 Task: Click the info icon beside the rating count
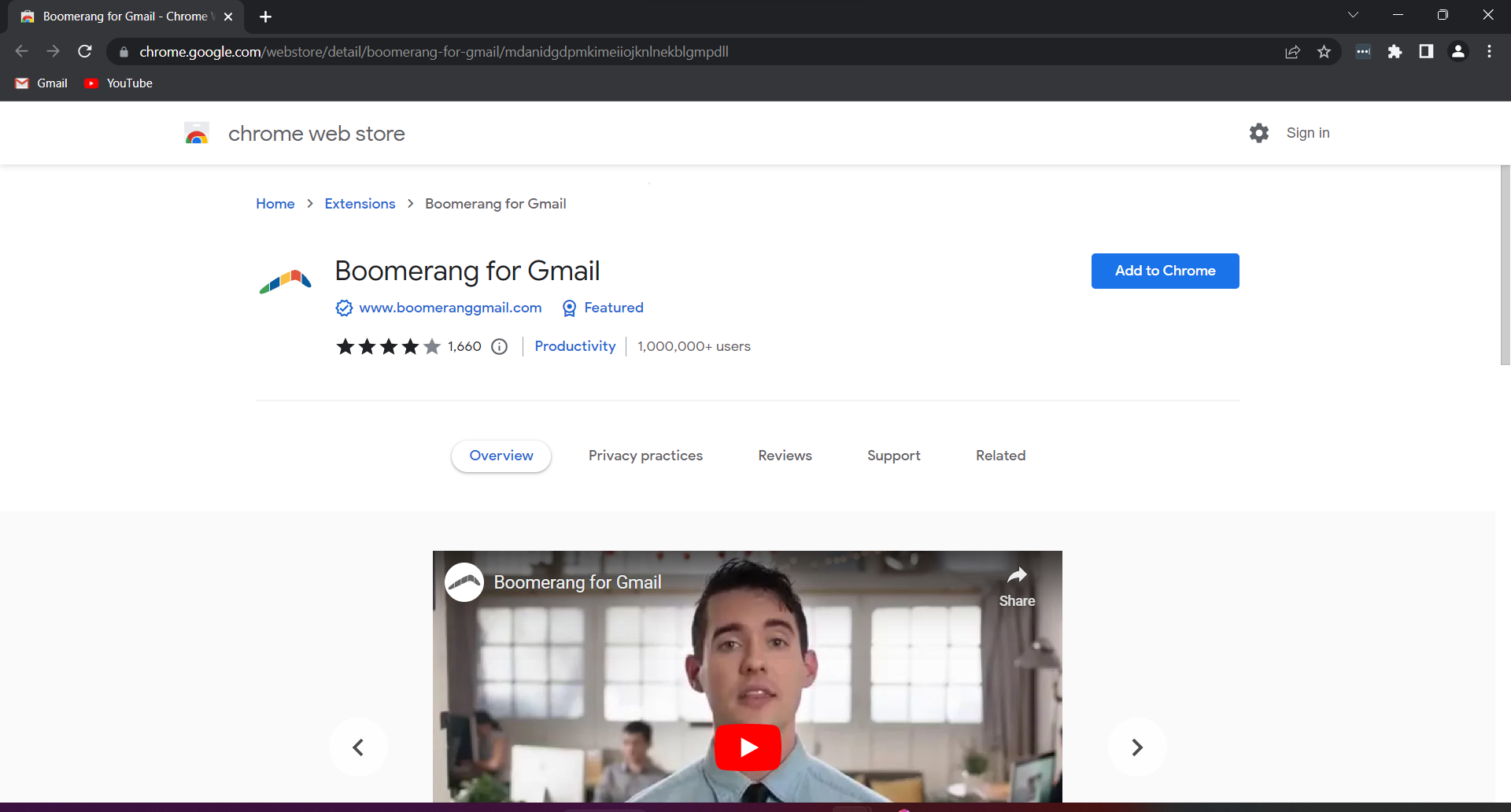pyautogui.click(x=500, y=346)
